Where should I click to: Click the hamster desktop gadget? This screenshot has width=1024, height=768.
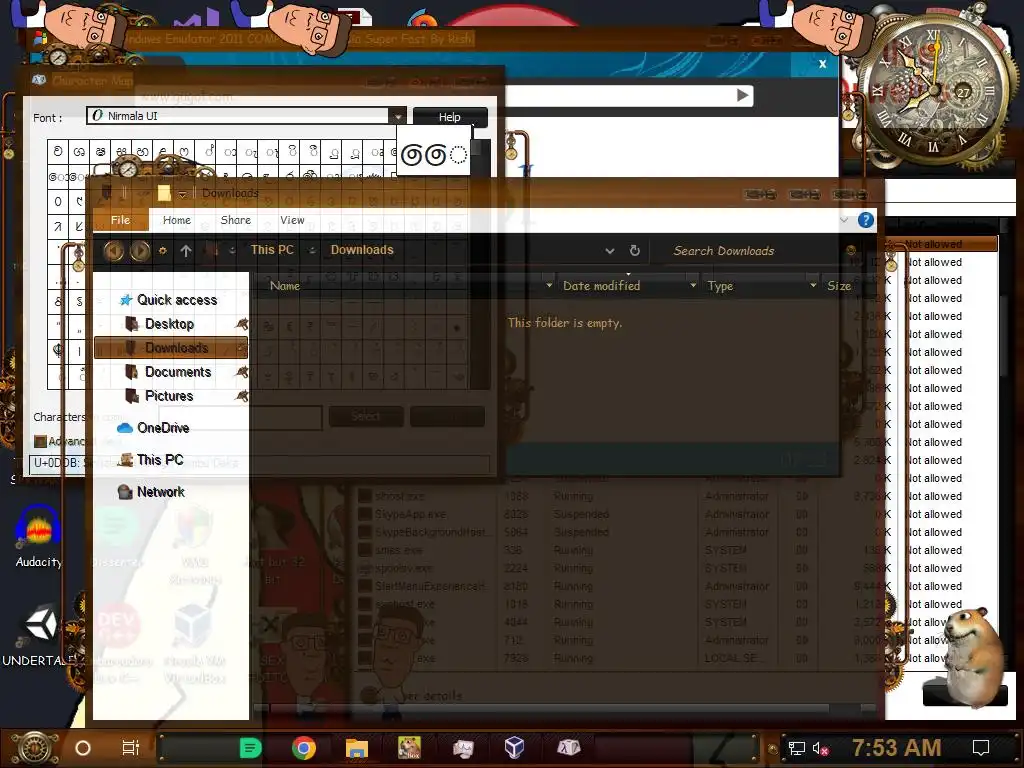click(973, 658)
